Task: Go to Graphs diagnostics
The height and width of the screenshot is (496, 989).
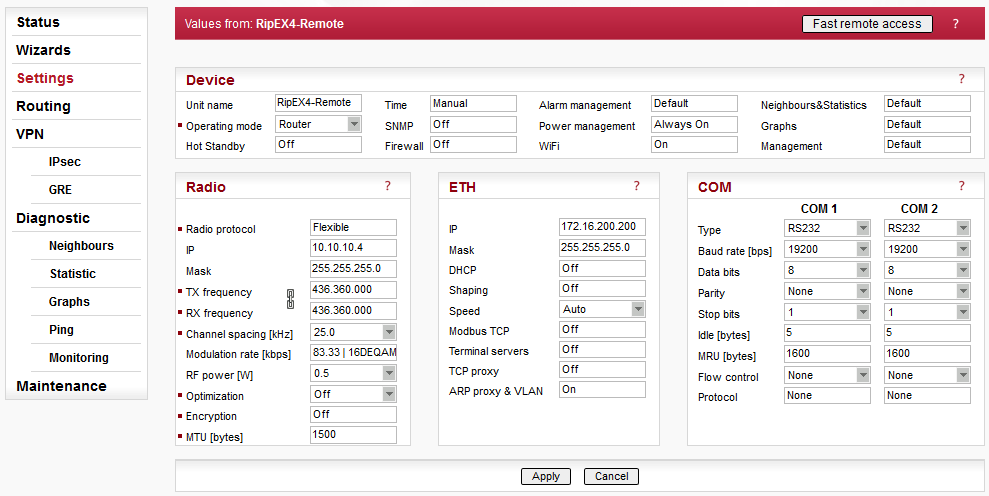Action: pos(69,302)
